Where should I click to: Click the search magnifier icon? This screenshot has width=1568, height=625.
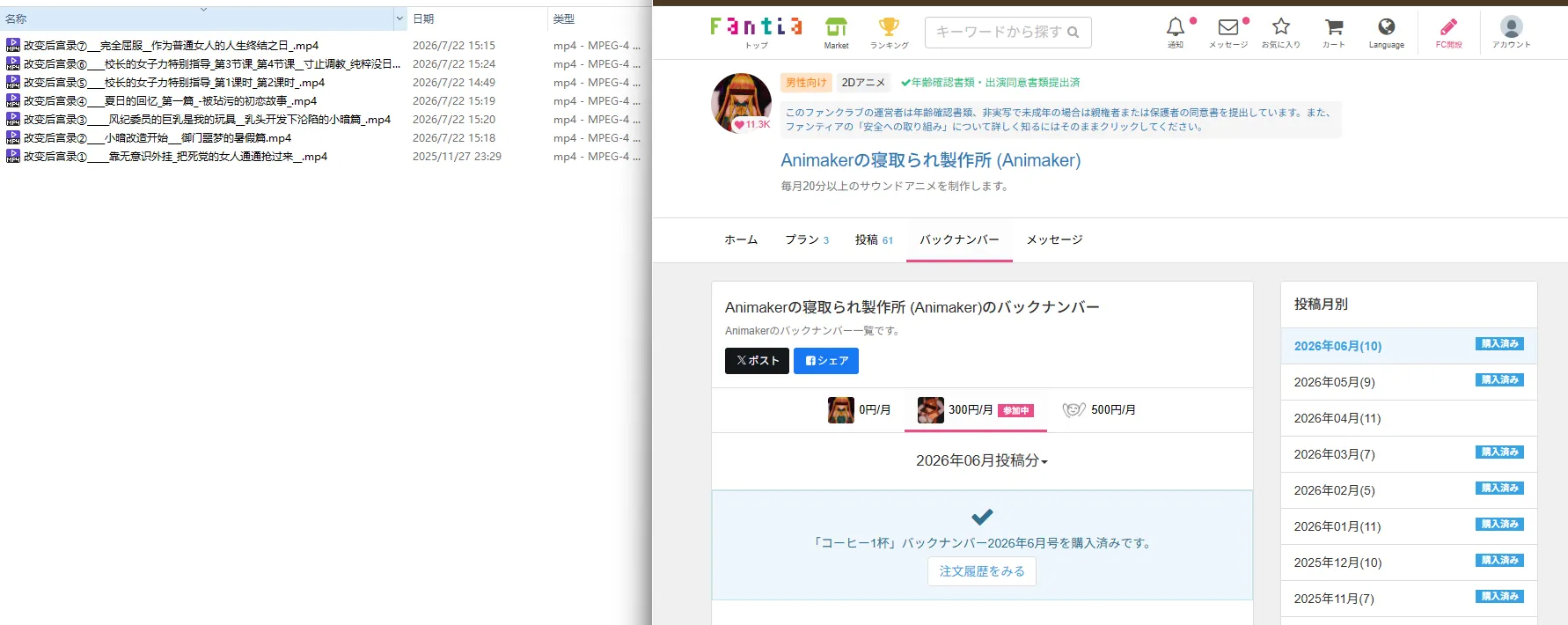coord(1073,33)
